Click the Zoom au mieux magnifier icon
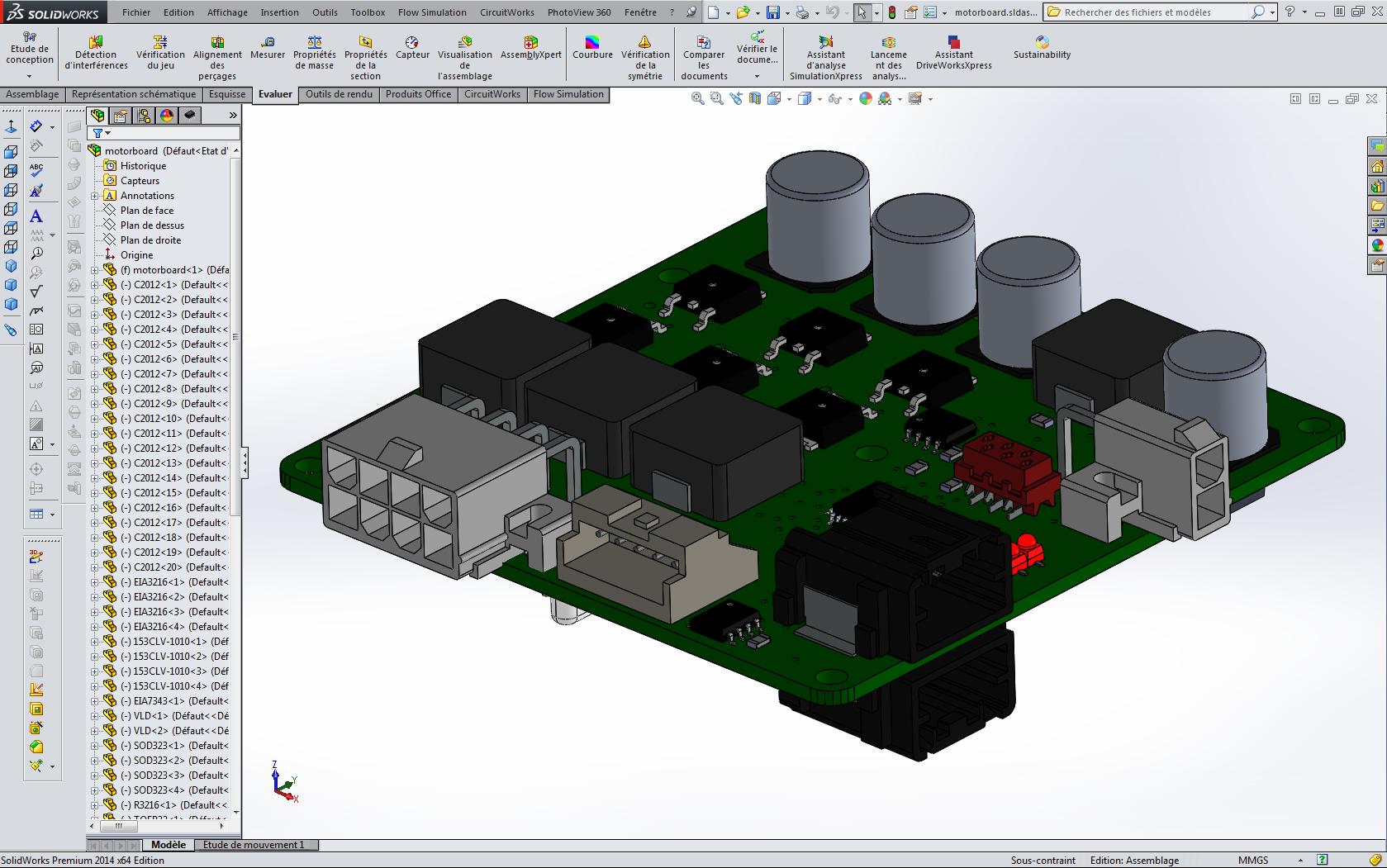Viewport: 1387px width, 868px height. [x=696, y=97]
